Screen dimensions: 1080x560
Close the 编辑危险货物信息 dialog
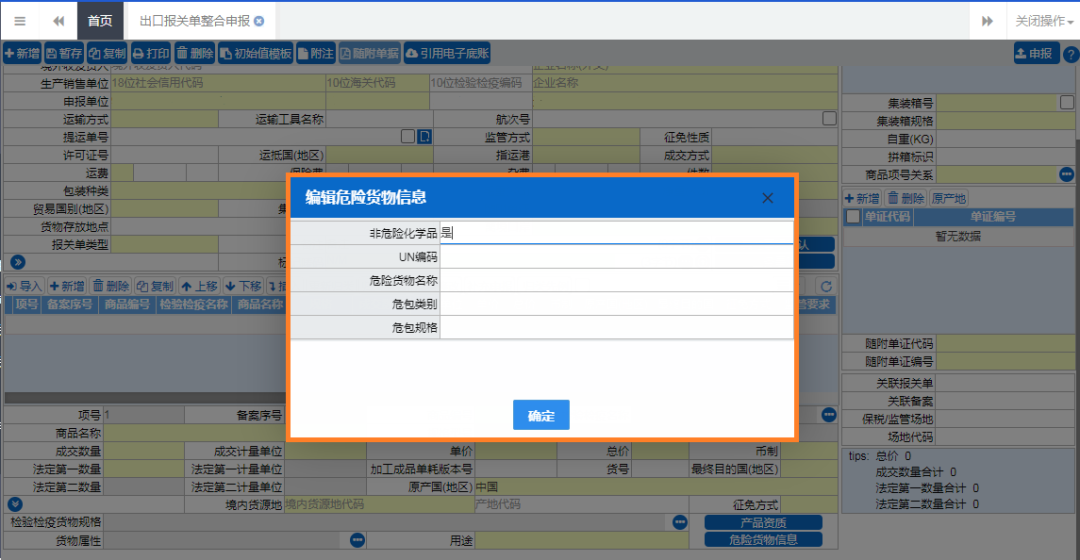pos(767,198)
